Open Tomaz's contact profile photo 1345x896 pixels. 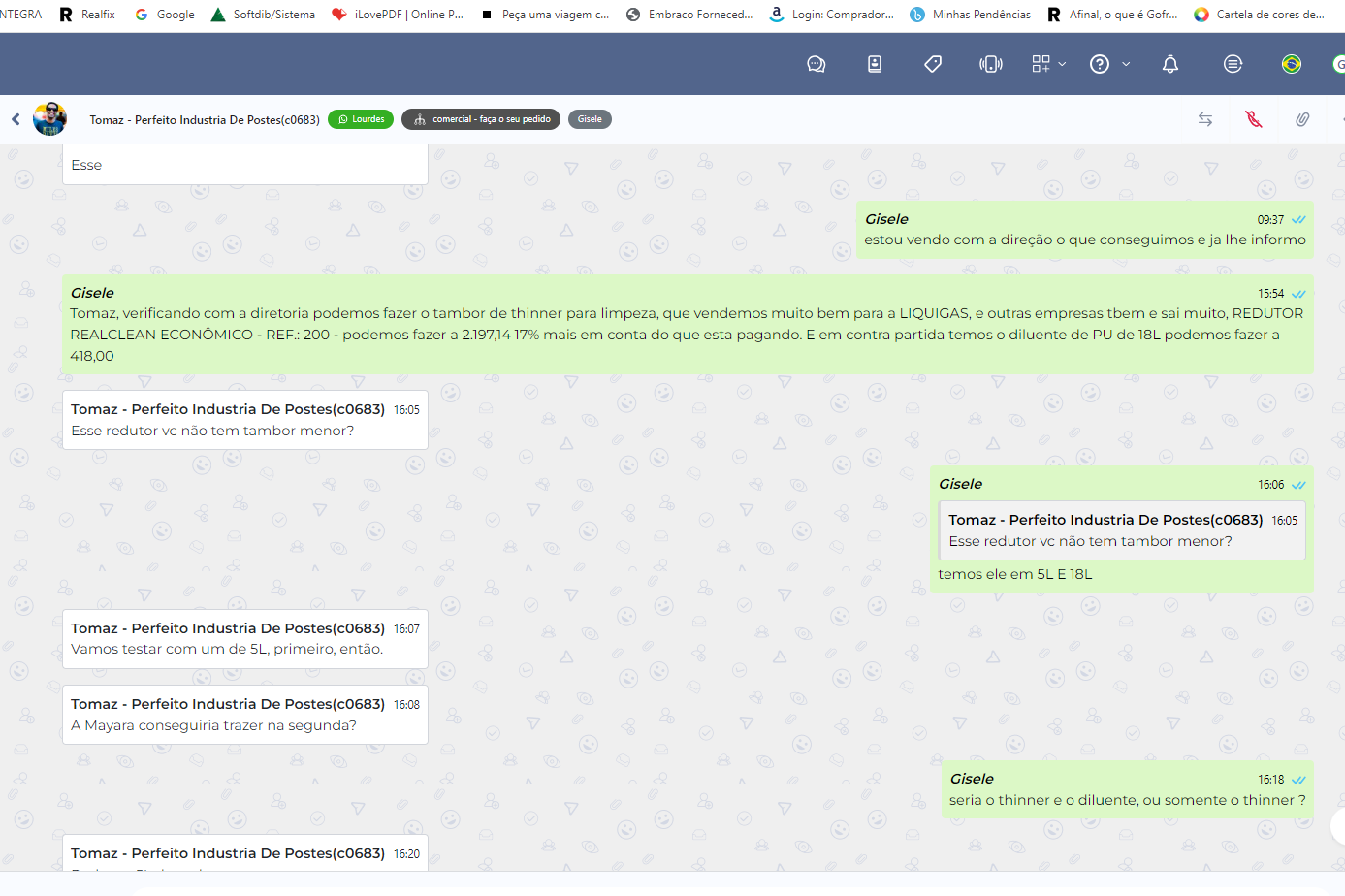point(50,119)
